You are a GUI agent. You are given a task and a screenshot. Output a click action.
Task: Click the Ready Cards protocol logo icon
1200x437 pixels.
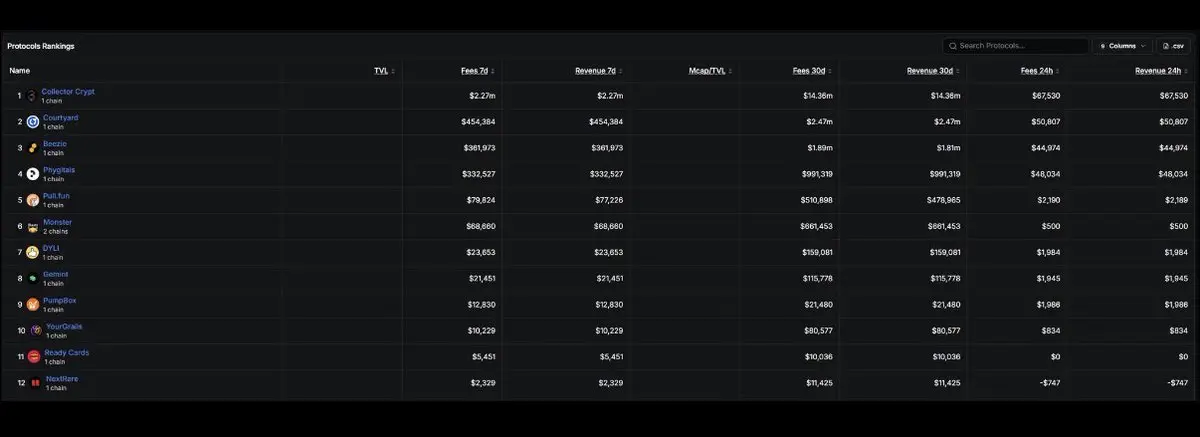tap(34, 356)
